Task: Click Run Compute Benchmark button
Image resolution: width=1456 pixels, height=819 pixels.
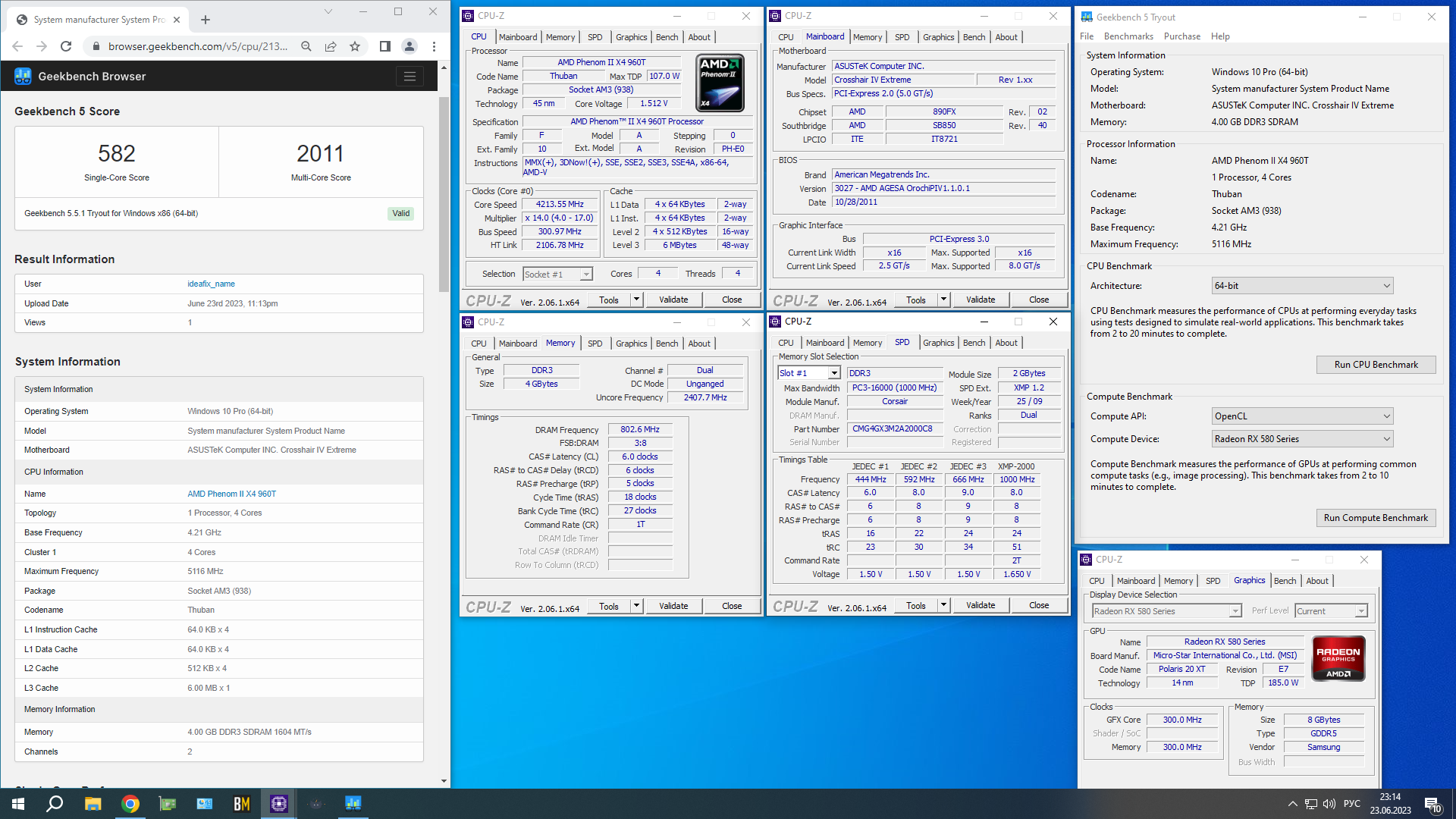Action: coord(1376,518)
